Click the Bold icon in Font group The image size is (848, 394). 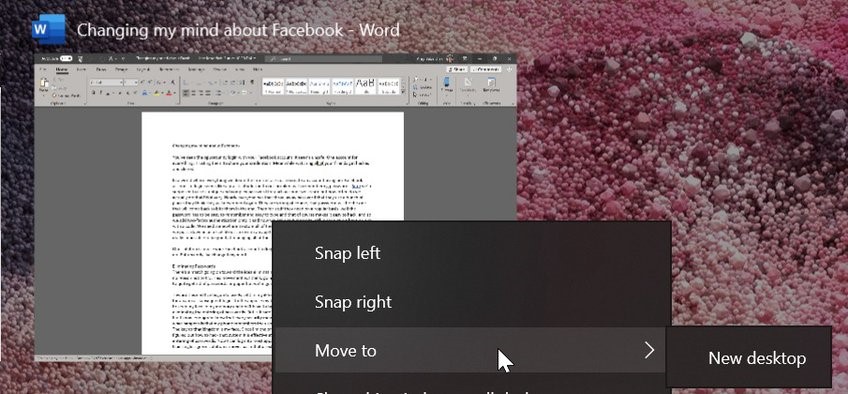(x=94, y=93)
